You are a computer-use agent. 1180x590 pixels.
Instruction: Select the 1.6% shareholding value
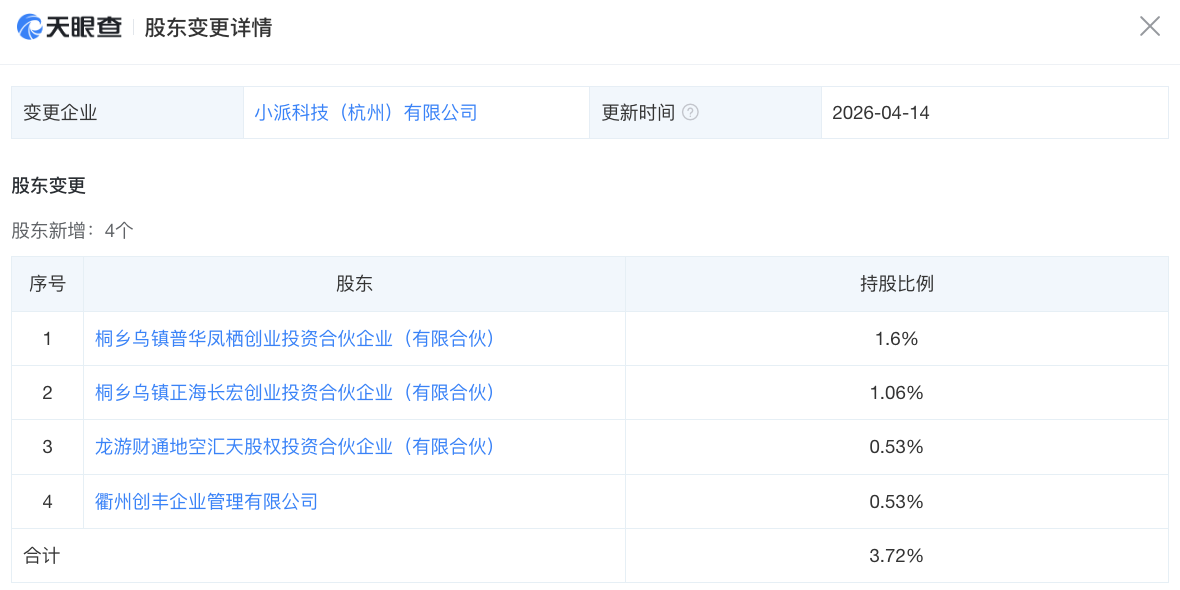coord(899,338)
